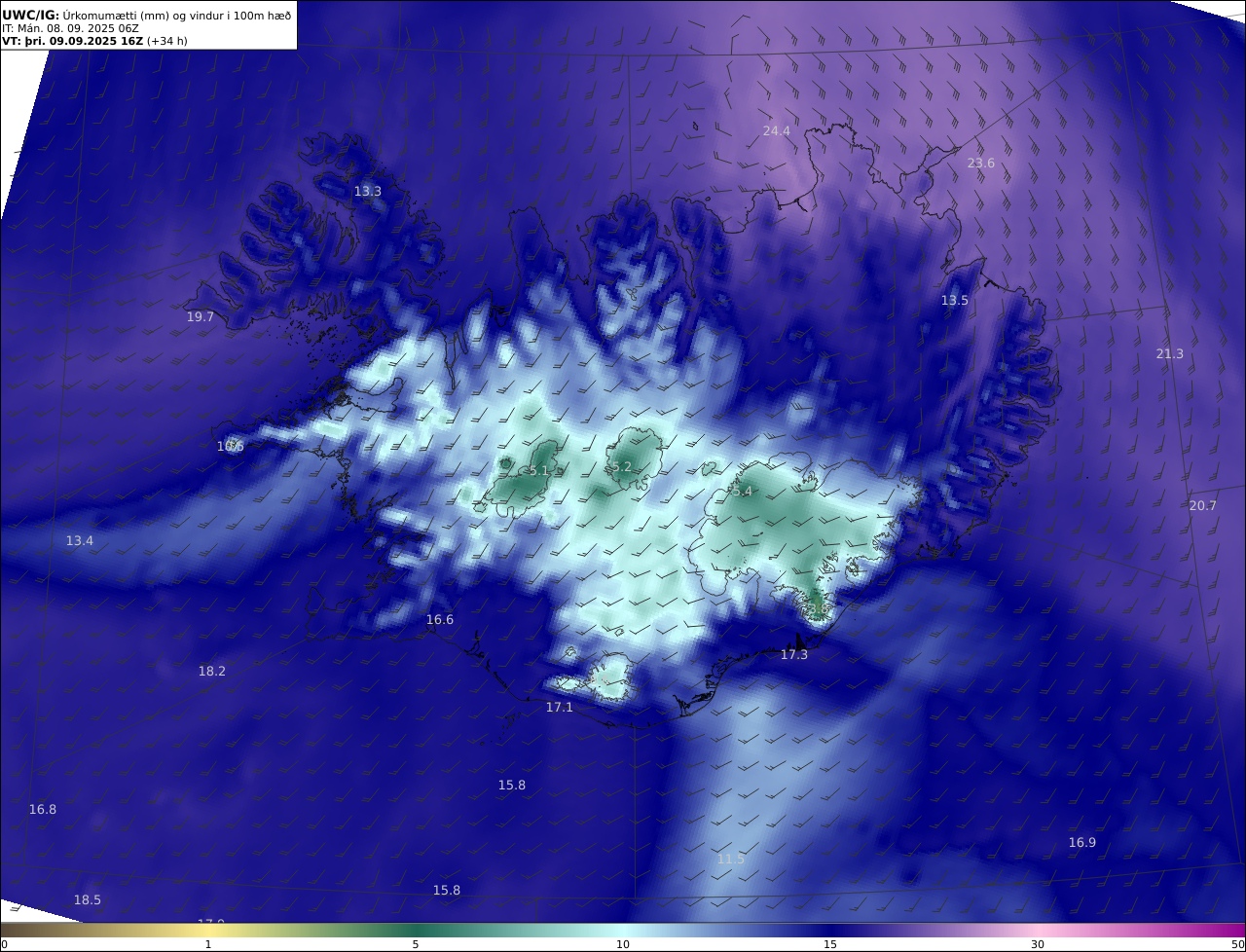Click the value 5.4 on the glacier

tap(742, 492)
